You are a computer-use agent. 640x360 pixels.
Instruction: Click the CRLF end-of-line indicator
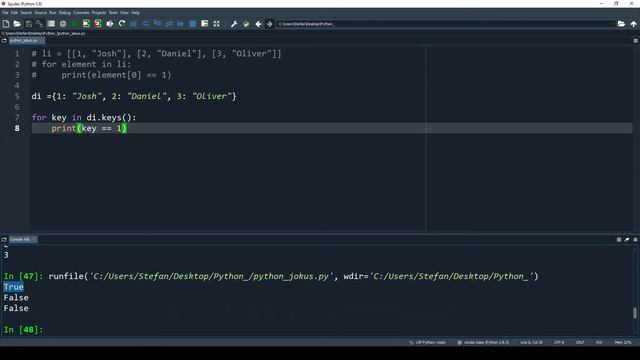point(580,342)
